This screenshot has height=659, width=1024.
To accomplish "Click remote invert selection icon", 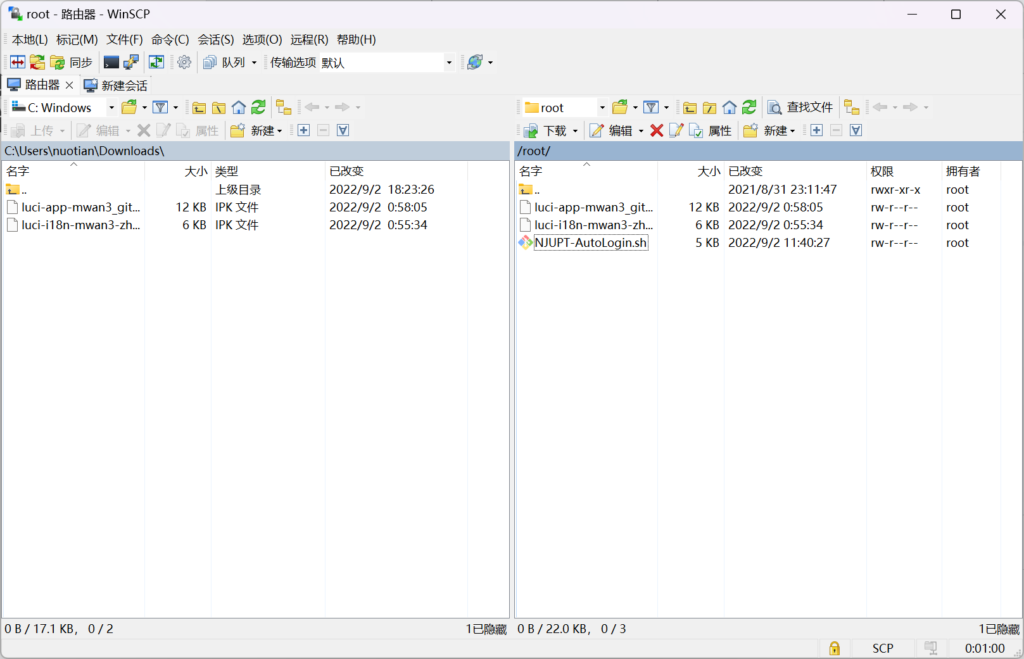I will (x=856, y=131).
